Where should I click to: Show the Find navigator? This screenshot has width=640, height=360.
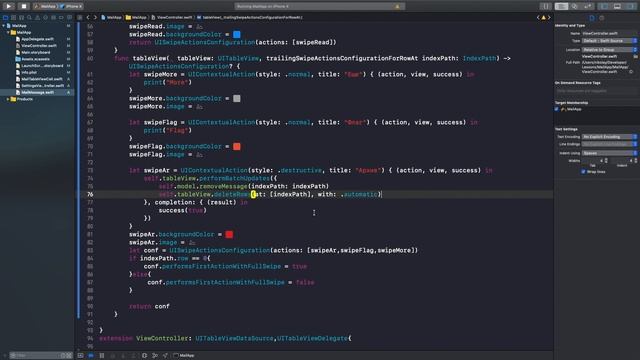[x=29, y=18]
